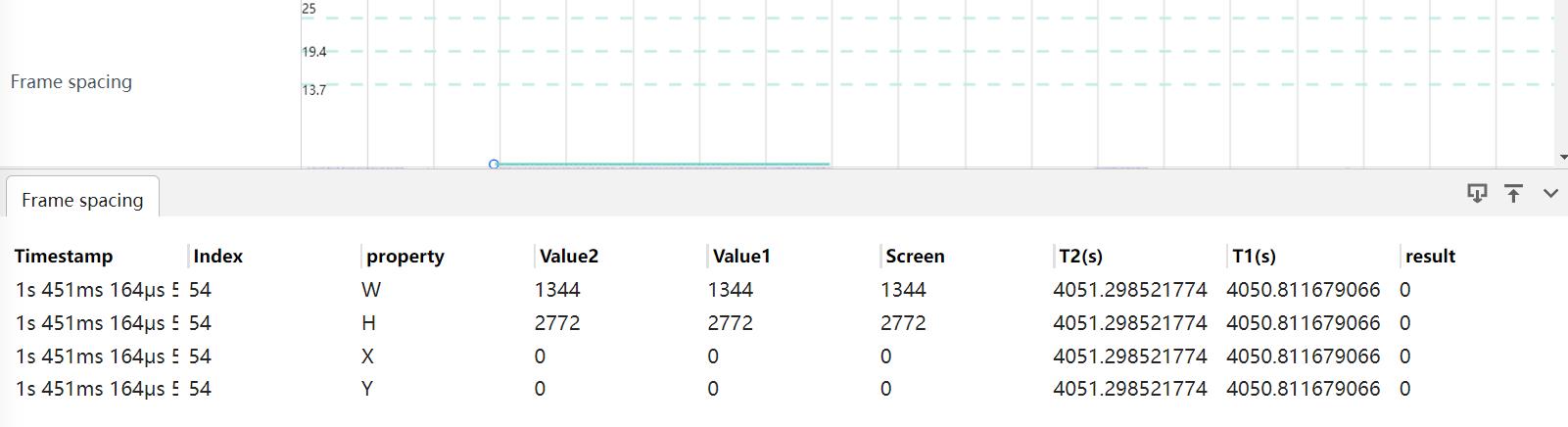Click the pin-to-top arrow icon

click(x=1513, y=193)
